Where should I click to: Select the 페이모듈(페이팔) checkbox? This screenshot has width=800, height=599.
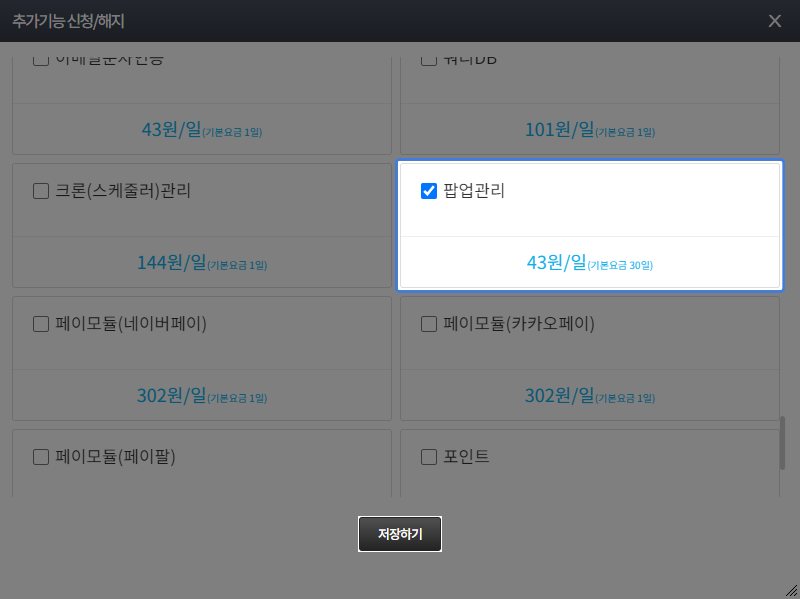click(x=41, y=457)
